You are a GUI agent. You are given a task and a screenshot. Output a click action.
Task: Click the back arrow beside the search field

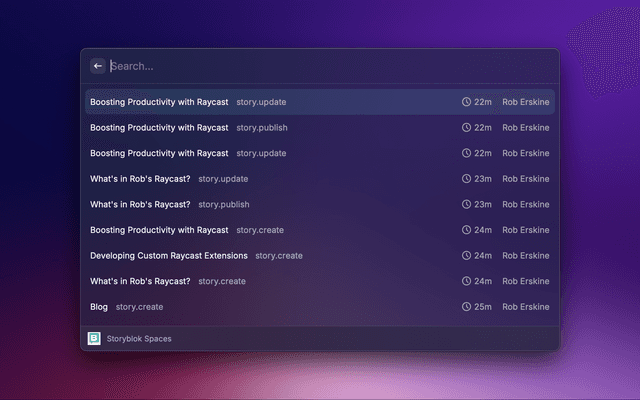(x=98, y=66)
